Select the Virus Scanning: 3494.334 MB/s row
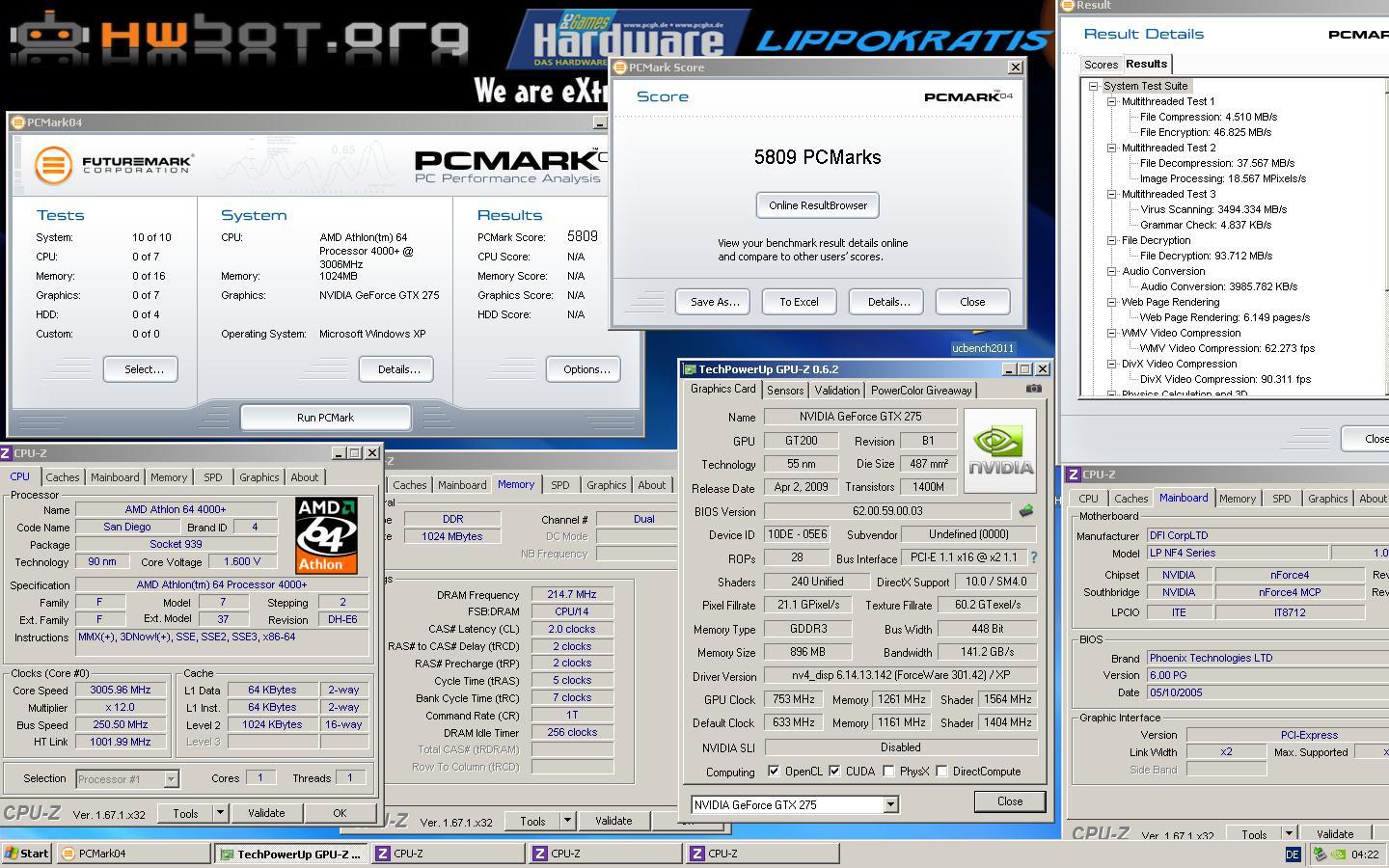Screen dimensions: 1389x868 (x=1213, y=209)
